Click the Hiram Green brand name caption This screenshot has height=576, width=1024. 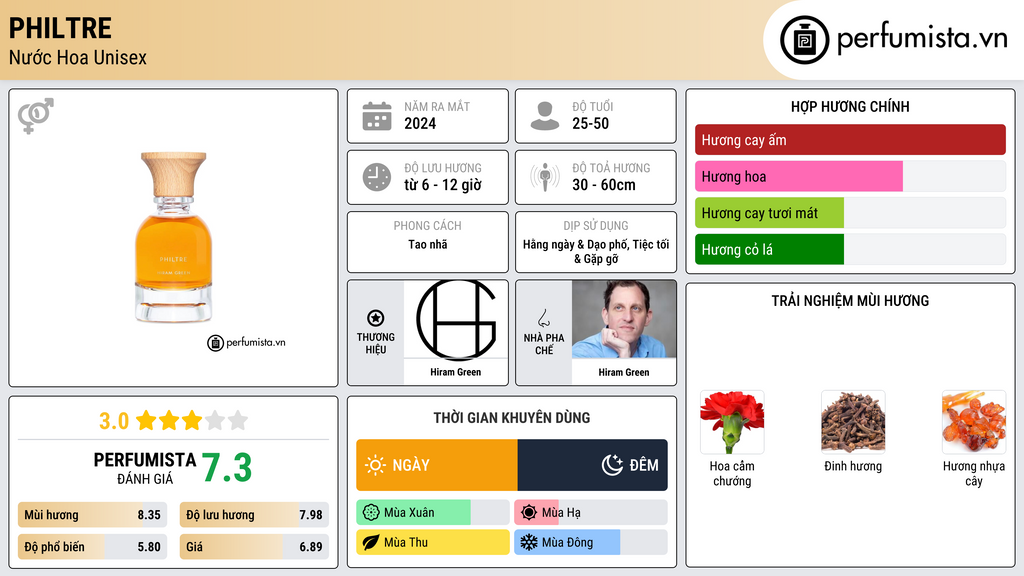coord(456,372)
